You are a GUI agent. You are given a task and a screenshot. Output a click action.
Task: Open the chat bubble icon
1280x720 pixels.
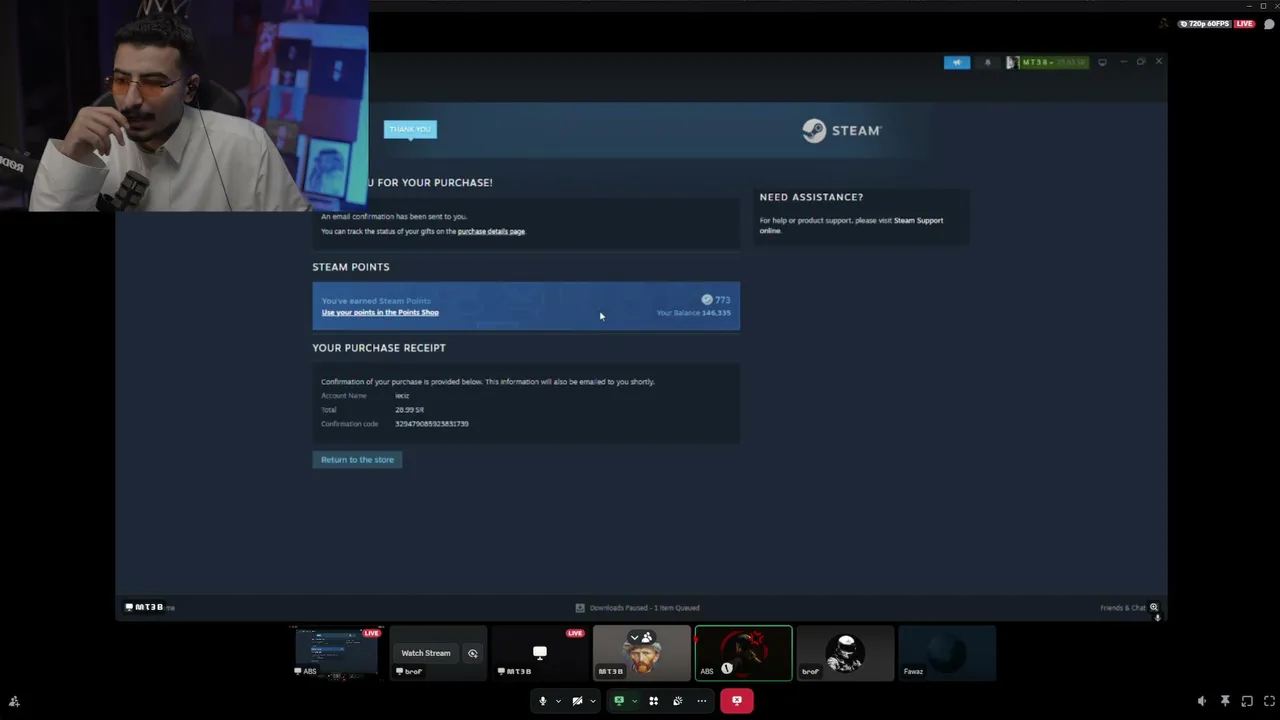click(1269, 24)
